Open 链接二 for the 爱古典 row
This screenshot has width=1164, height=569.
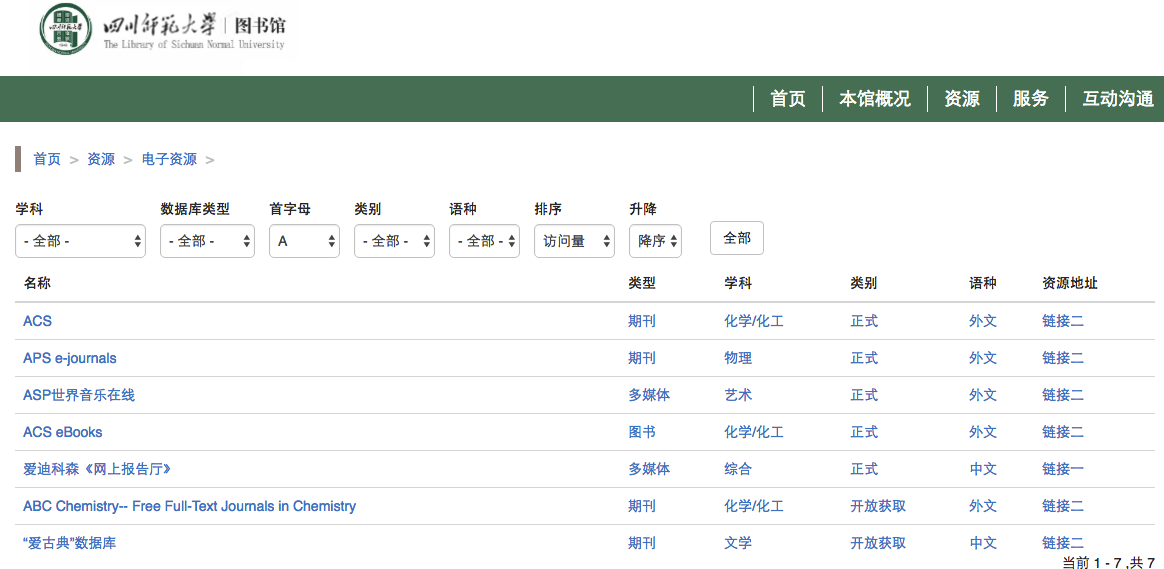1063,543
